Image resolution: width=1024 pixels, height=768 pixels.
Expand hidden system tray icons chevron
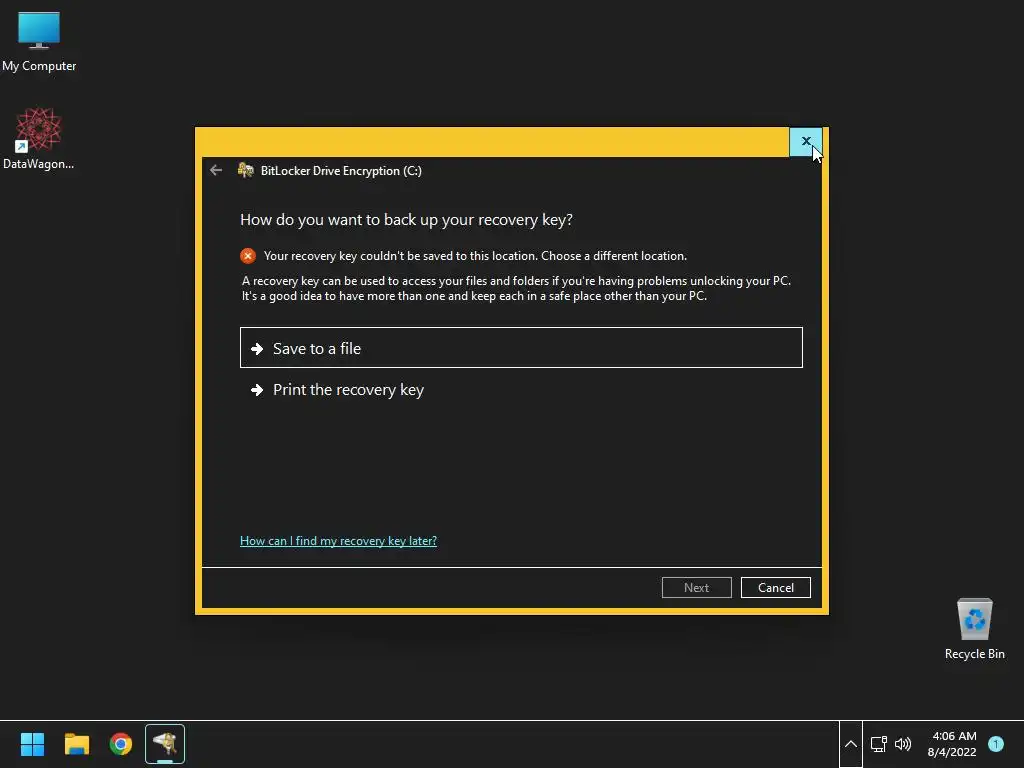click(850, 744)
